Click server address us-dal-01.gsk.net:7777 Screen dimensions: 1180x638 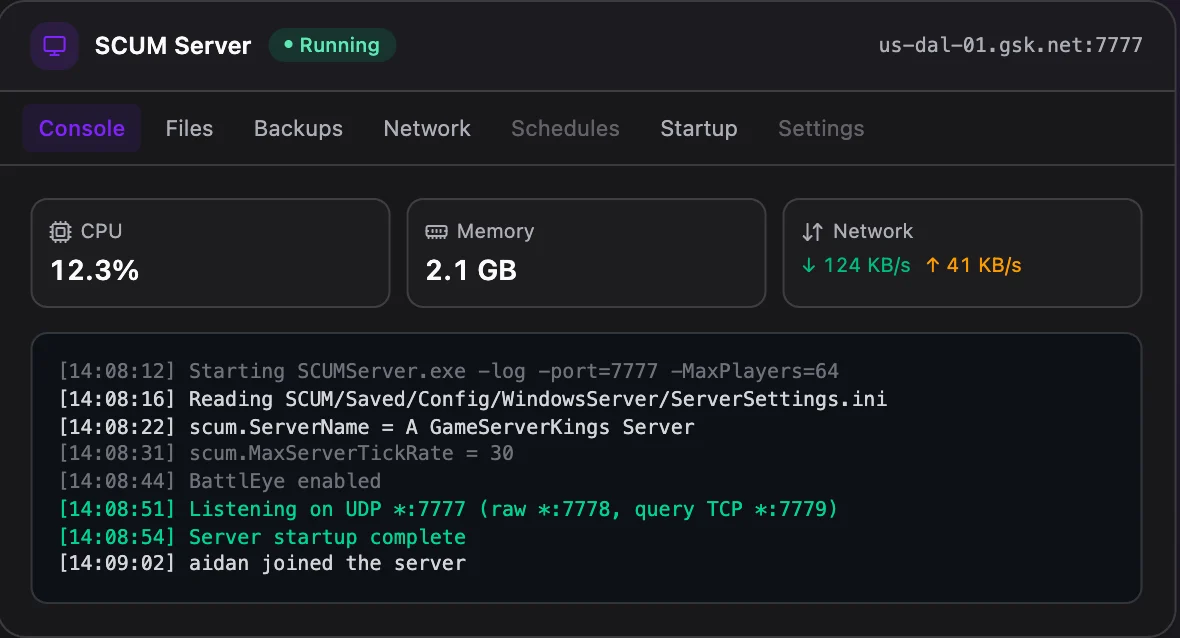pyautogui.click(x=1010, y=45)
